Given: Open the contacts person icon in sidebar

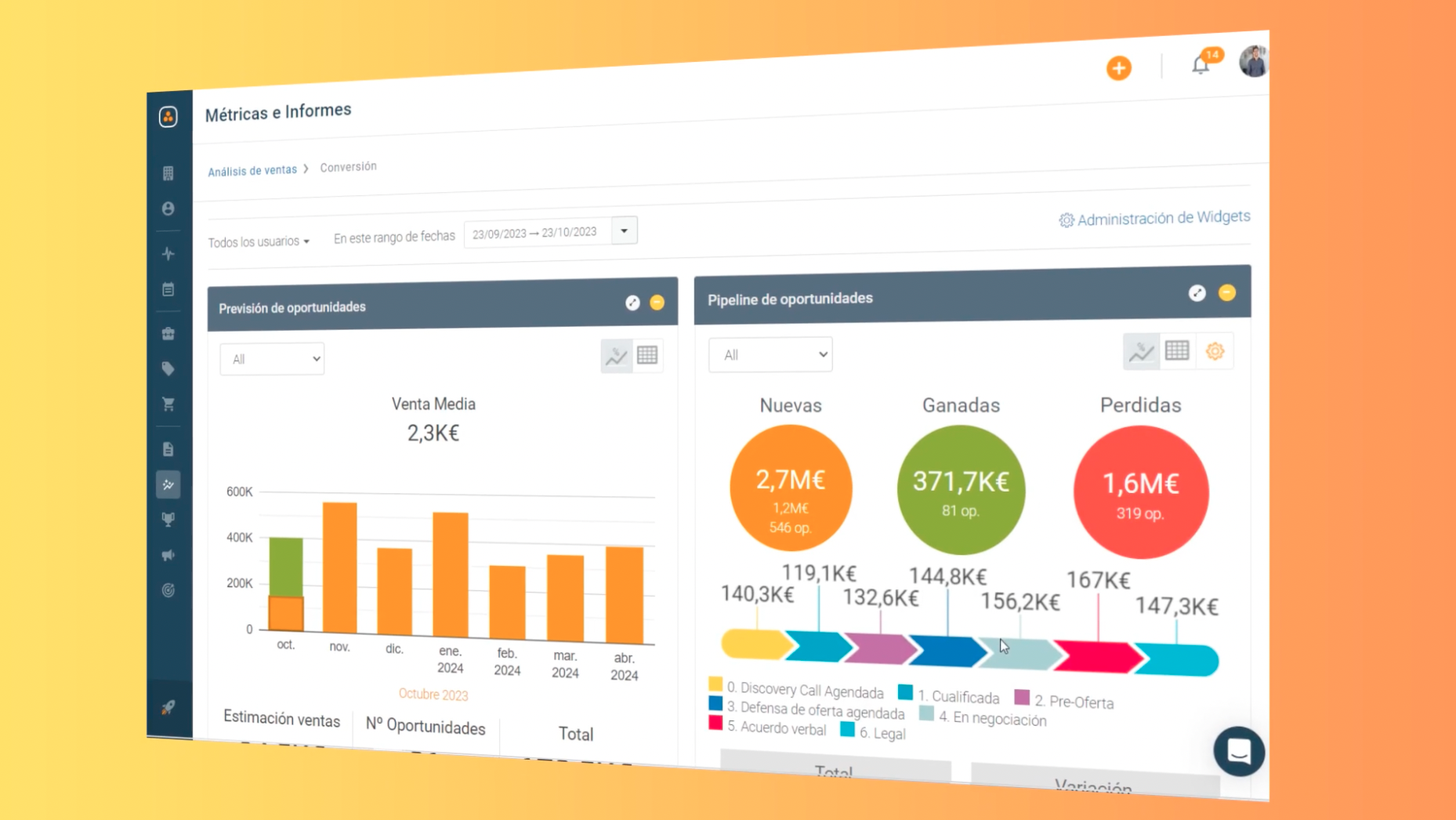Looking at the screenshot, I should click(x=168, y=209).
